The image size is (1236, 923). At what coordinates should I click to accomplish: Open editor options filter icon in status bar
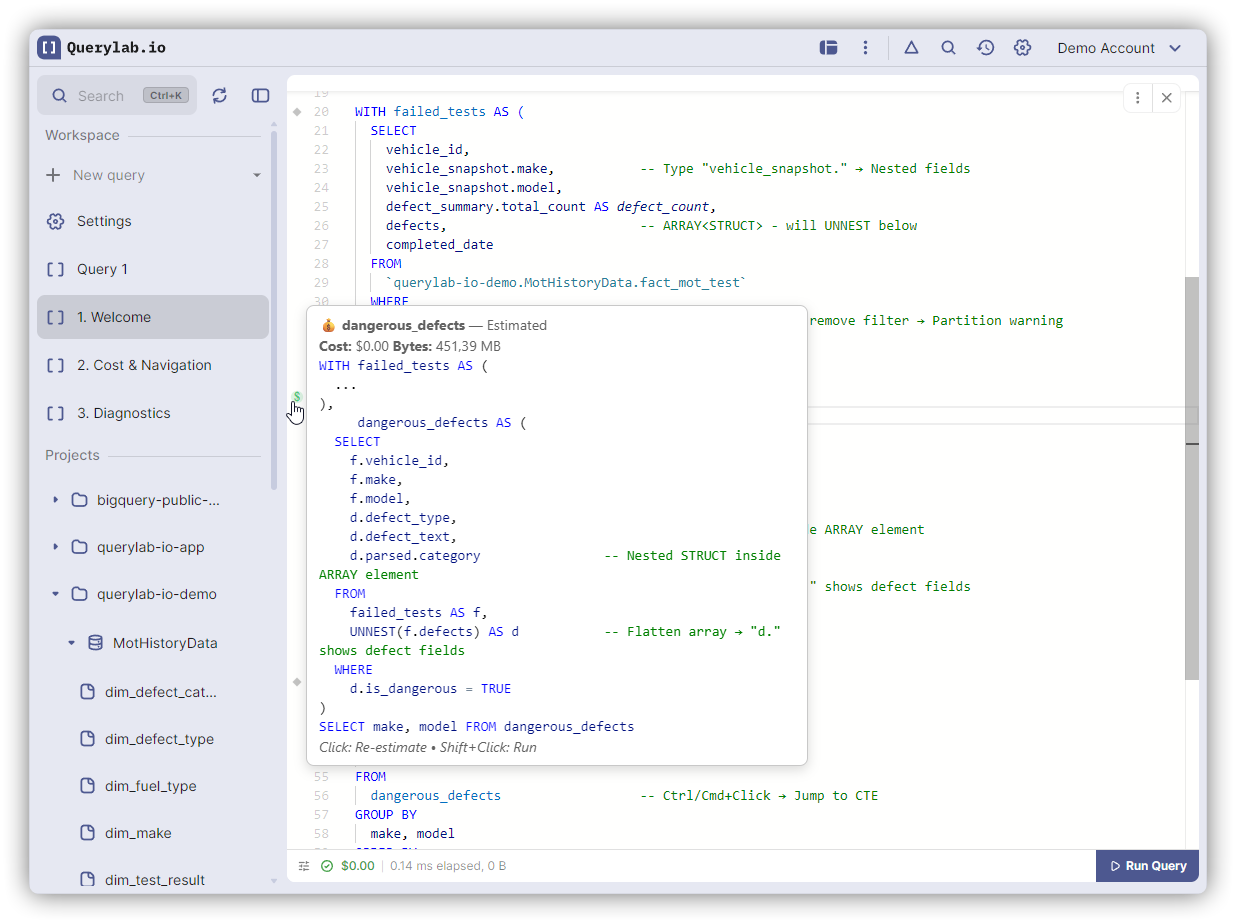(x=304, y=866)
